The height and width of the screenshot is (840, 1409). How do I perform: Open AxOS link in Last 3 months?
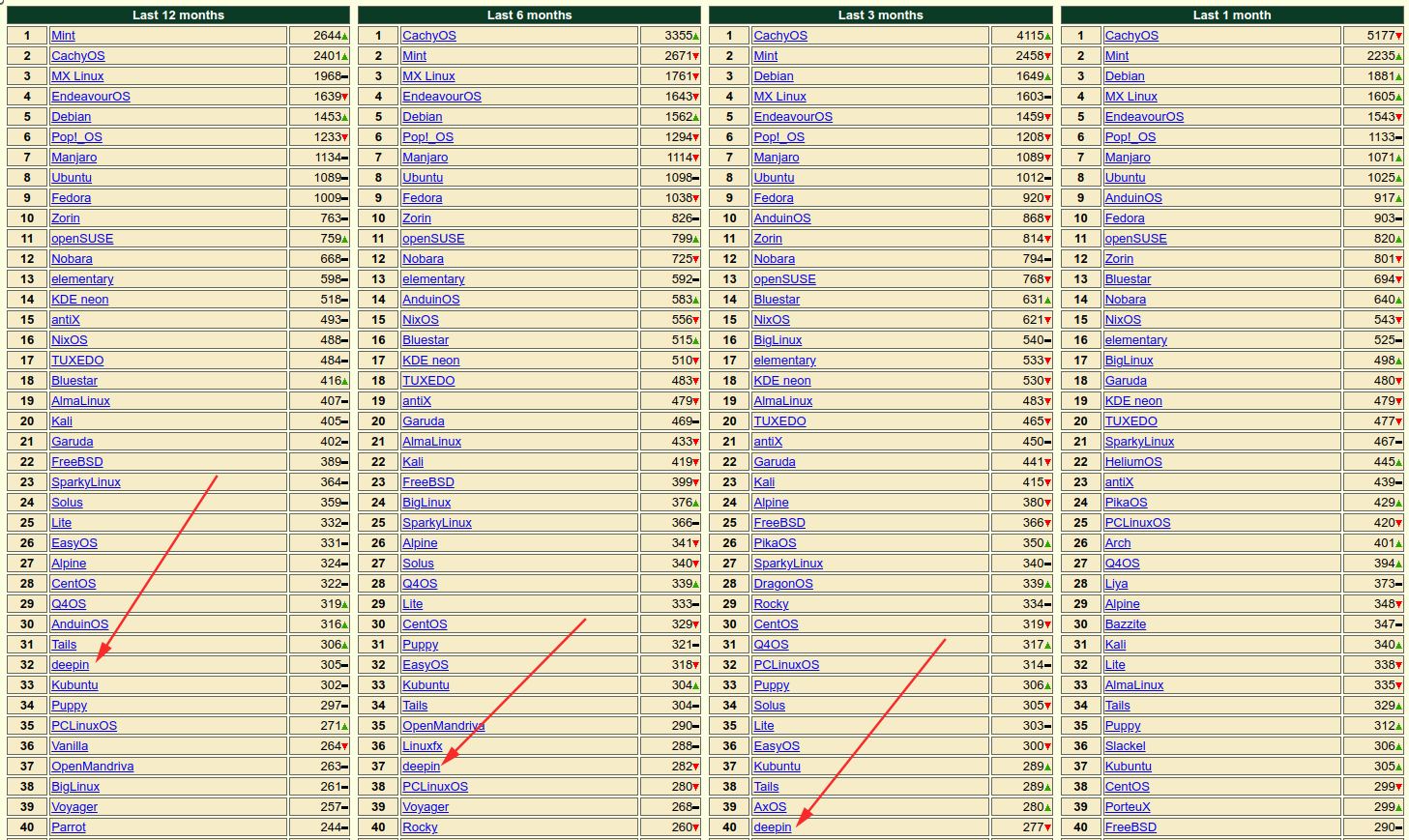tap(770, 807)
